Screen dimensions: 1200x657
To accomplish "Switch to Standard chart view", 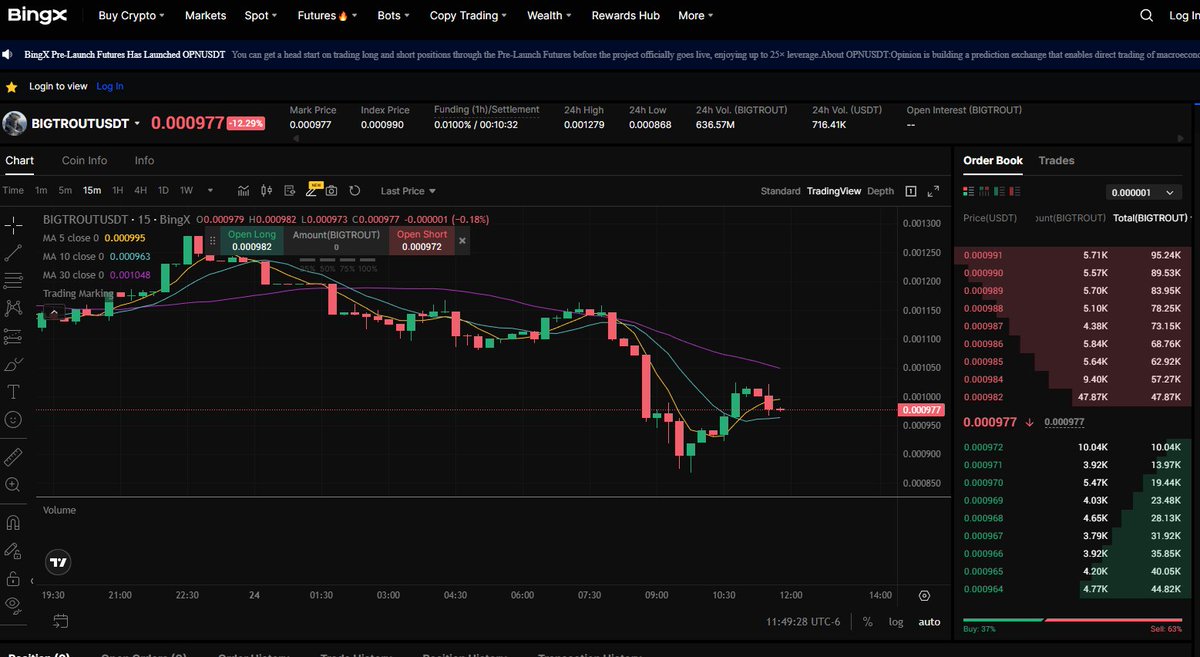I will pos(780,191).
